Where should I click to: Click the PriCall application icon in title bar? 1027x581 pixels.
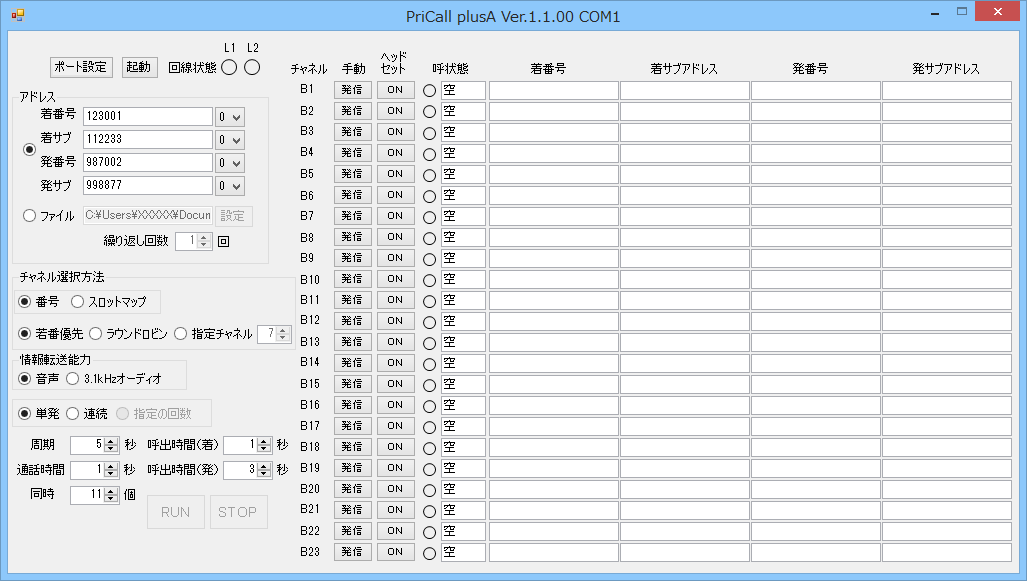tap(18, 15)
